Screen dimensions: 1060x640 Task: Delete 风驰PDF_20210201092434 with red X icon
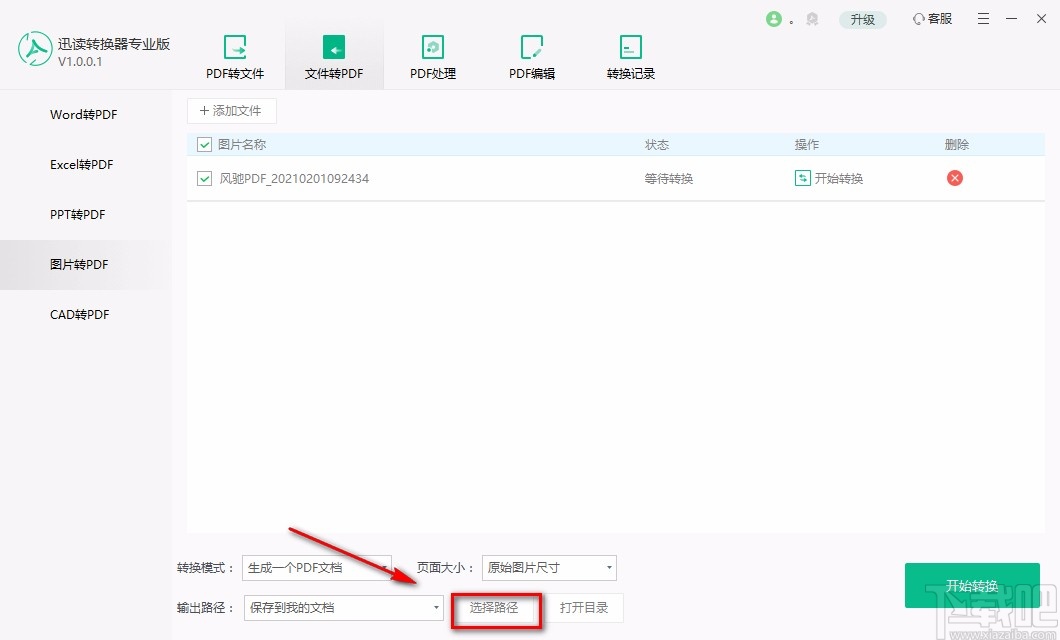coord(954,178)
